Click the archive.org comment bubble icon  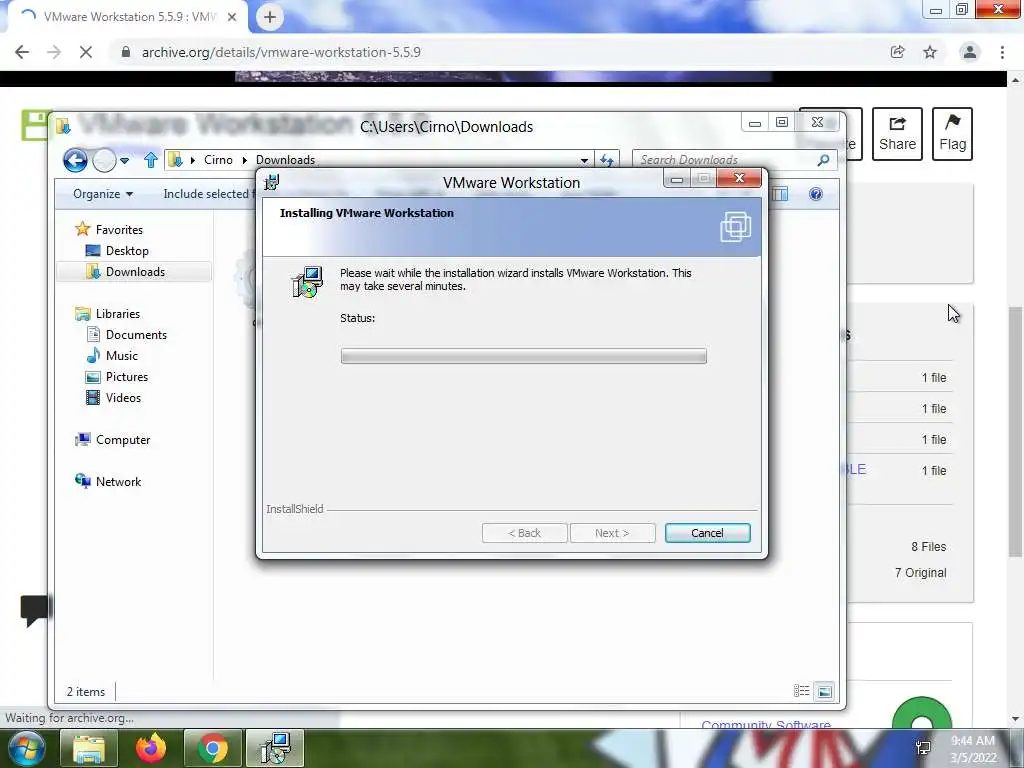[x=34, y=610]
